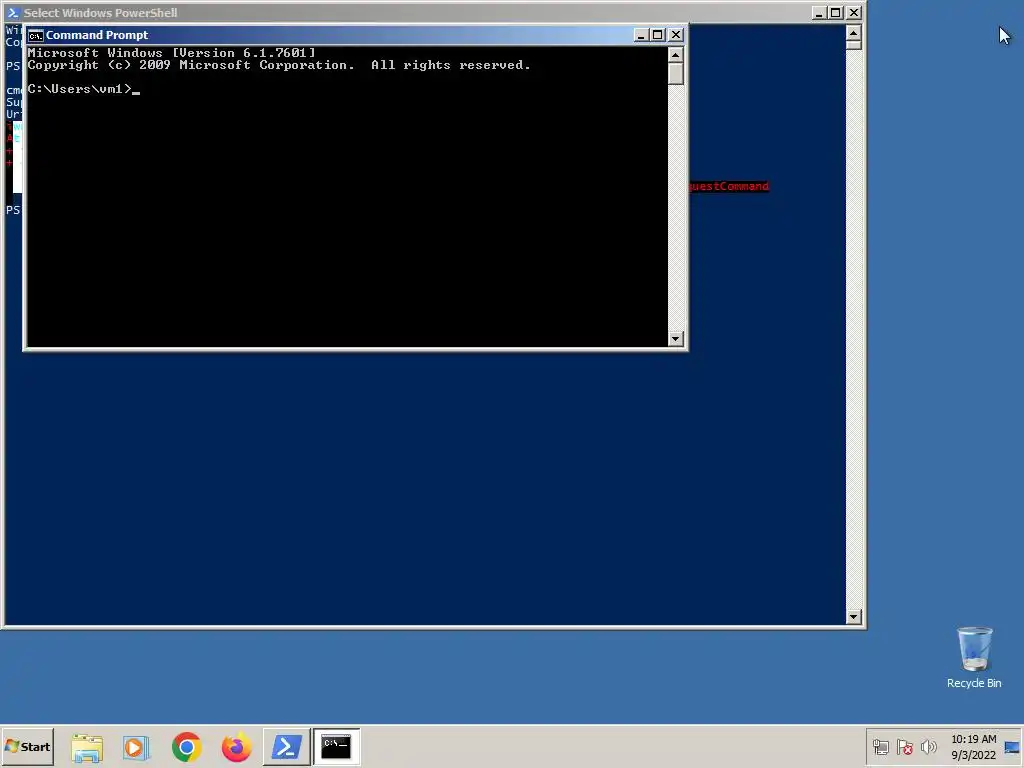Screen dimensions: 1024x768
Task: Maximize the Windows PowerShell window
Action: [x=836, y=12]
